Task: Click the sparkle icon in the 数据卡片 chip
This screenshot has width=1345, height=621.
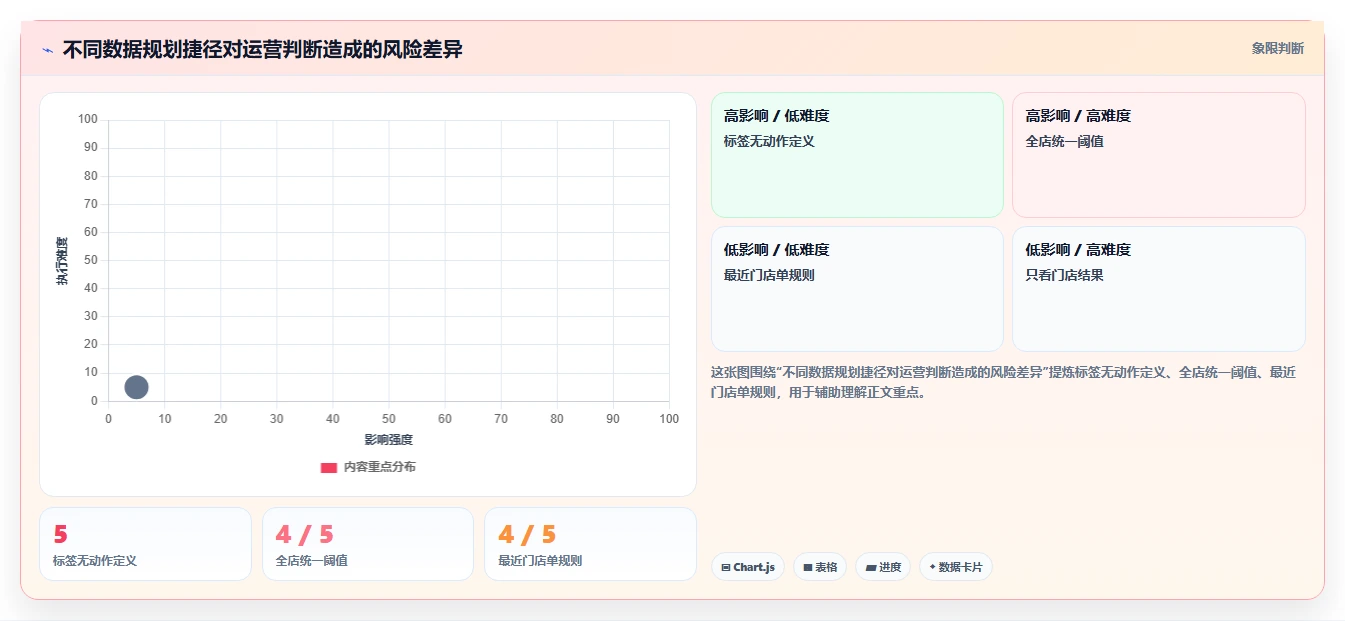Action: [x=932, y=567]
